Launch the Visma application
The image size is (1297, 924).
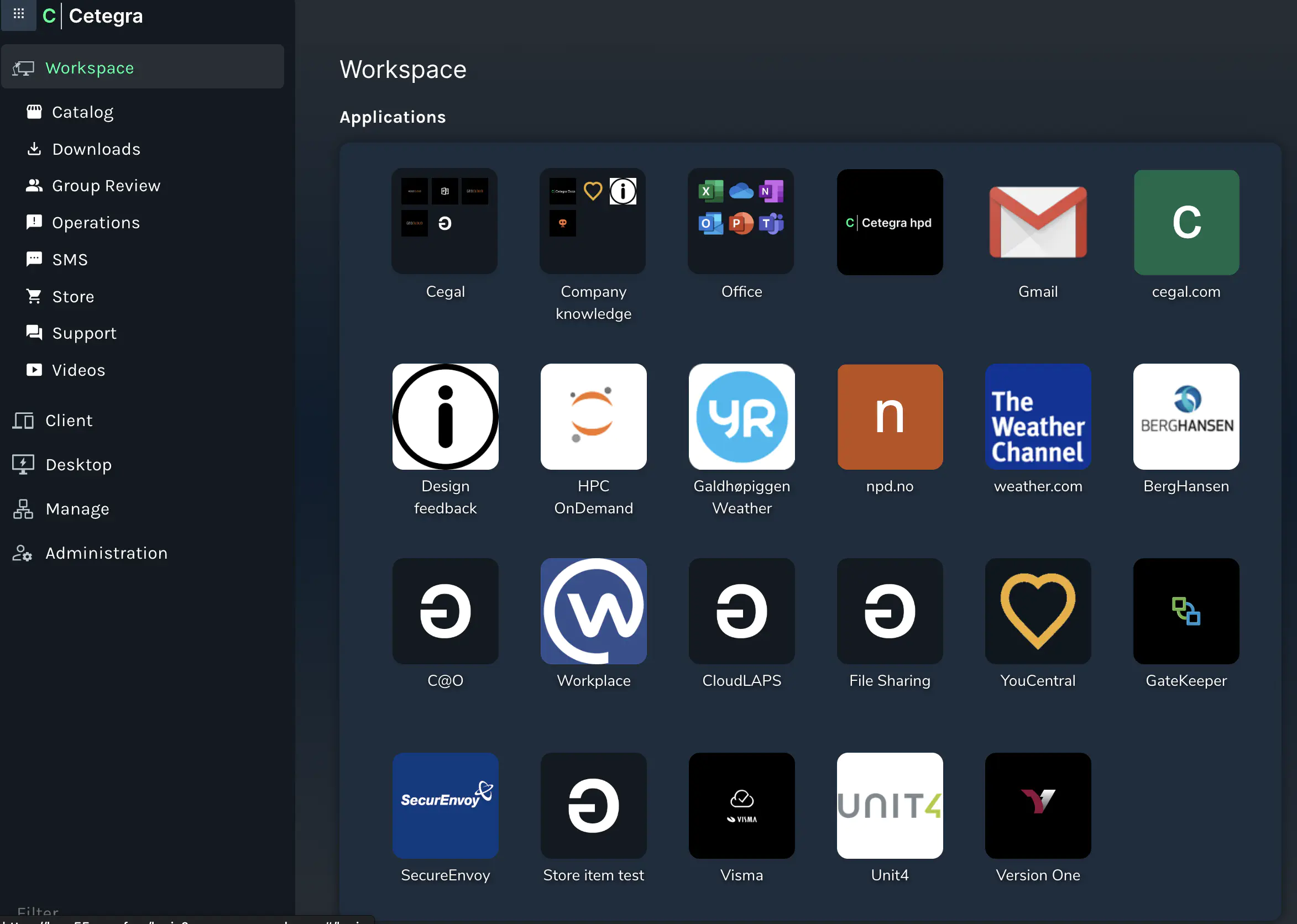click(741, 806)
